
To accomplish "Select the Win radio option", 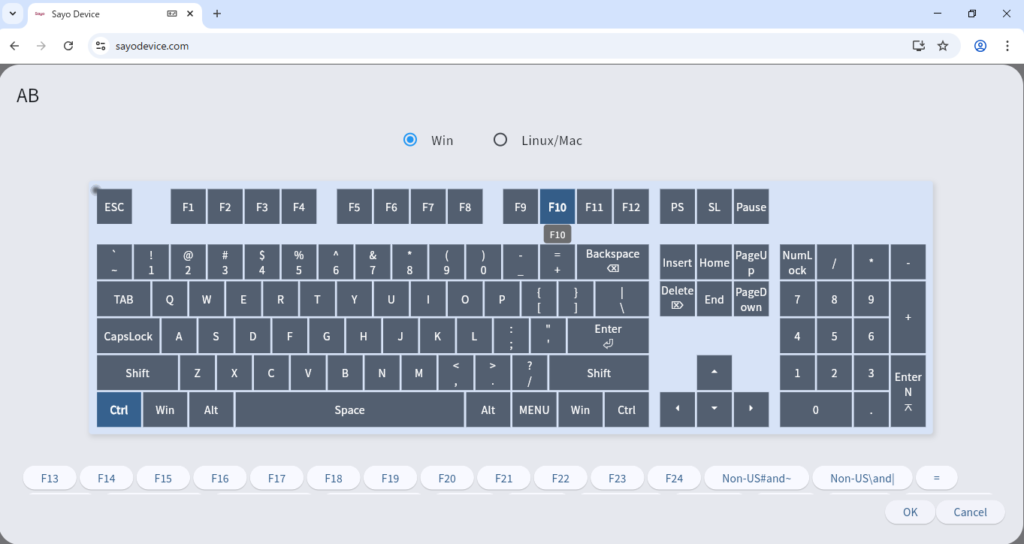I will (410, 140).
